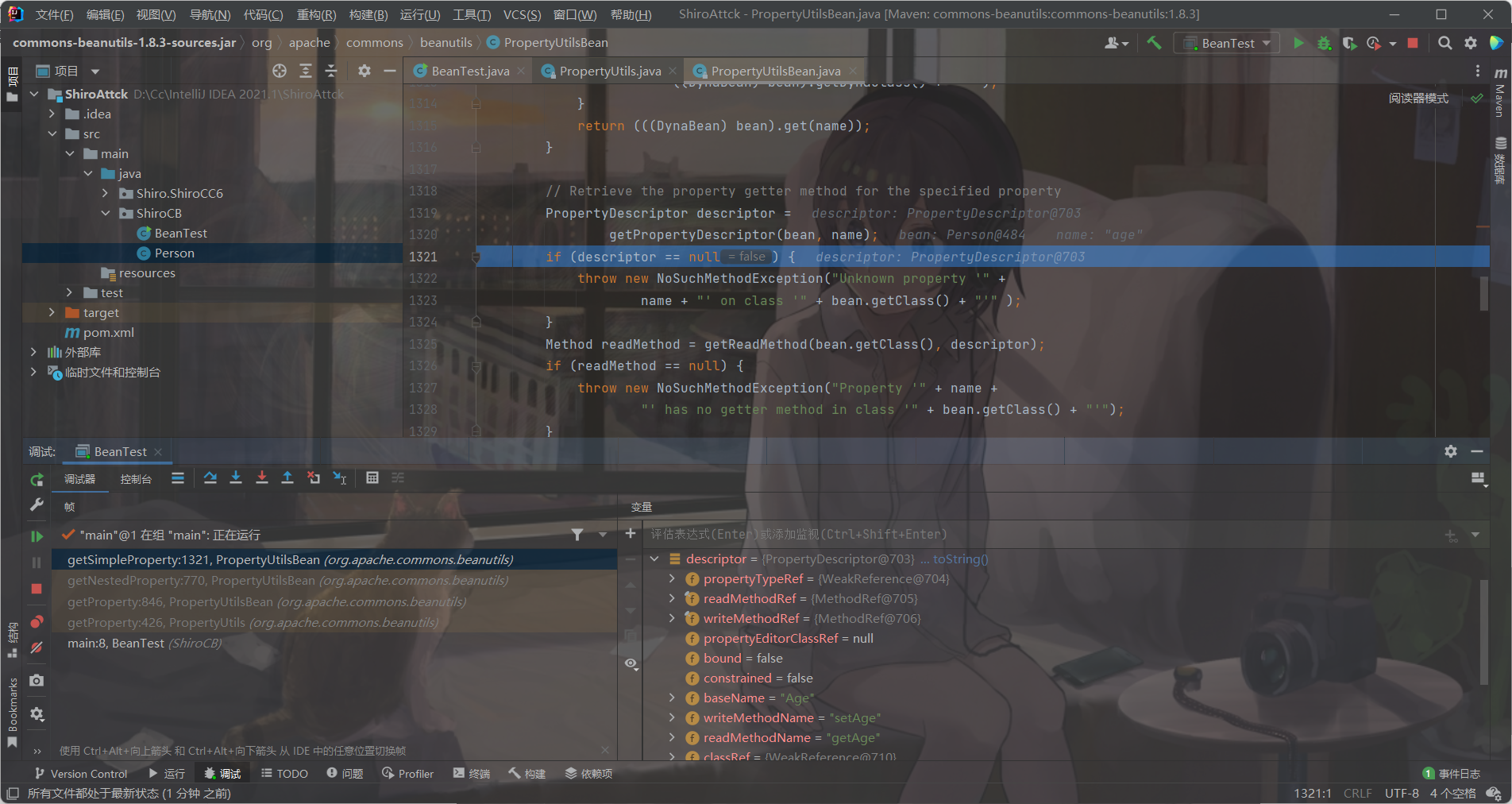Switch to 控制台 console tab
This screenshot has height=804, width=1512.
click(x=136, y=479)
